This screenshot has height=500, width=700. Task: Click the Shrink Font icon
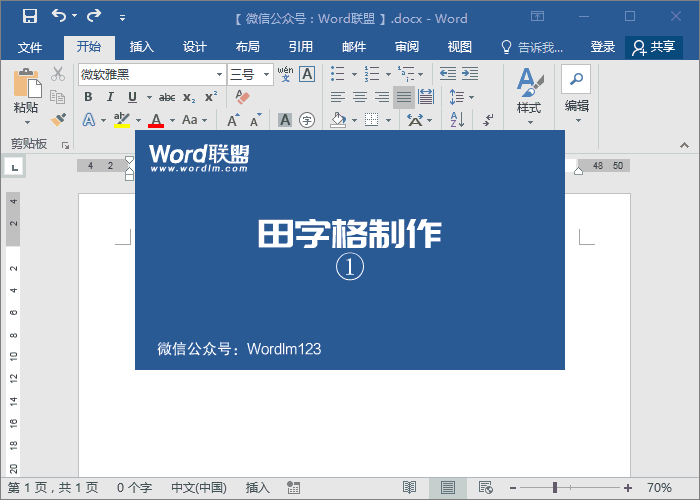pyautogui.click(x=255, y=120)
